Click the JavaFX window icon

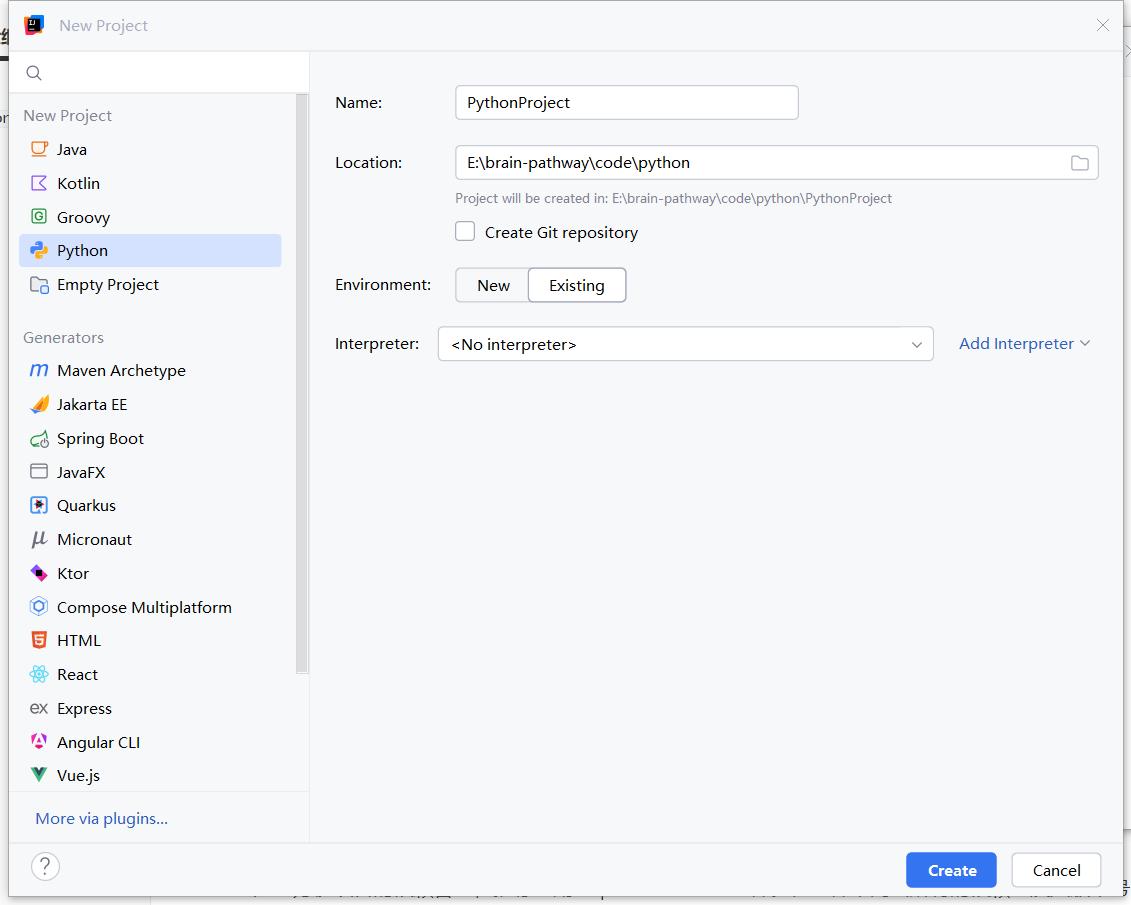tap(39, 472)
